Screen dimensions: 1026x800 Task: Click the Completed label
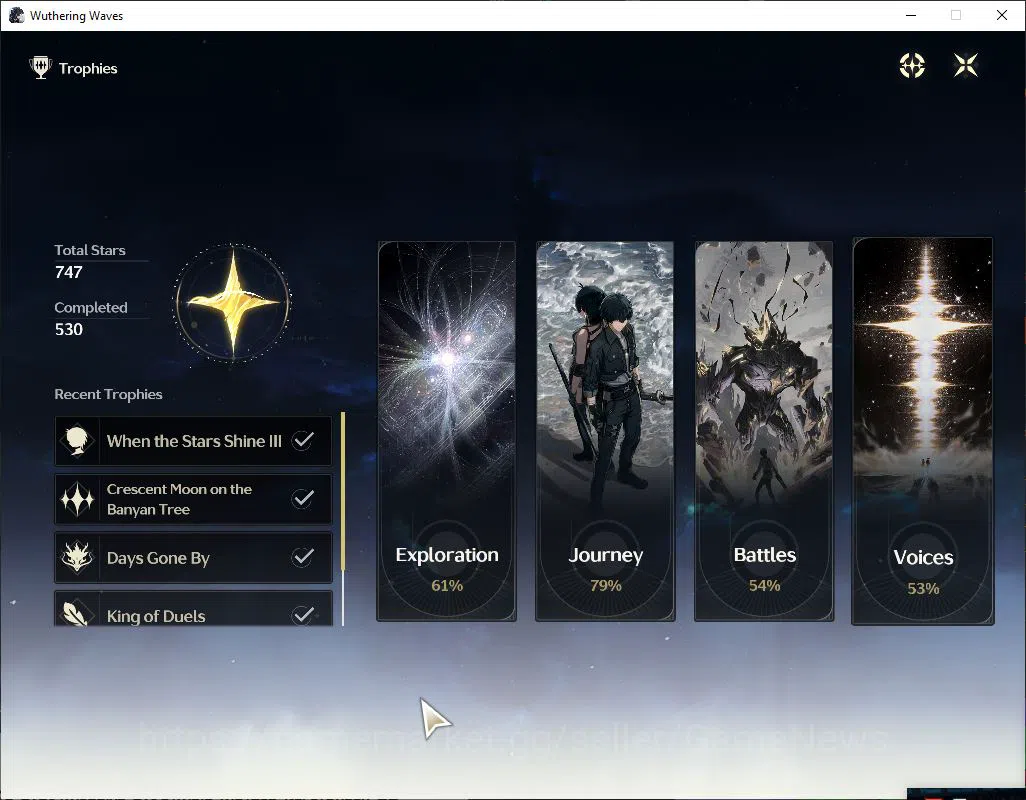point(91,307)
